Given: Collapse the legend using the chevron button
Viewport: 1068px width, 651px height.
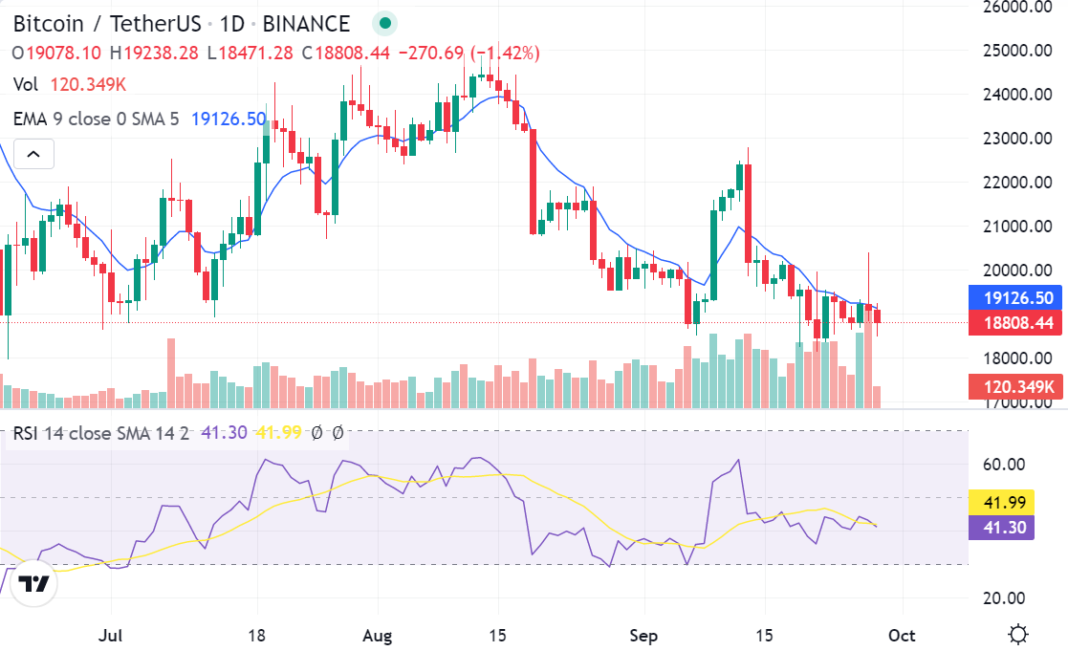Looking at the screenshot, I should [33, 154].
